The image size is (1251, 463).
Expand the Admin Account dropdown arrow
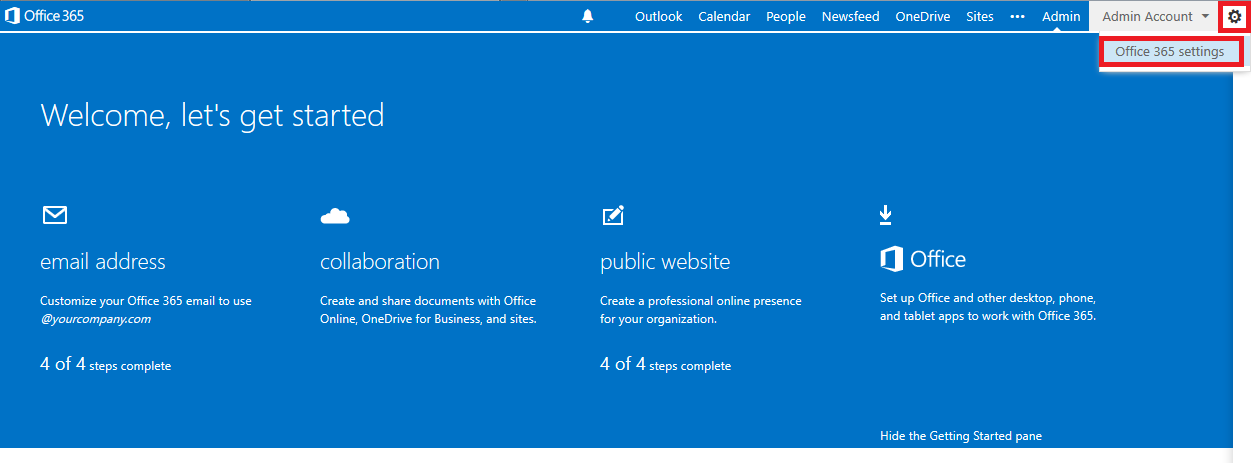[1206, 16]
